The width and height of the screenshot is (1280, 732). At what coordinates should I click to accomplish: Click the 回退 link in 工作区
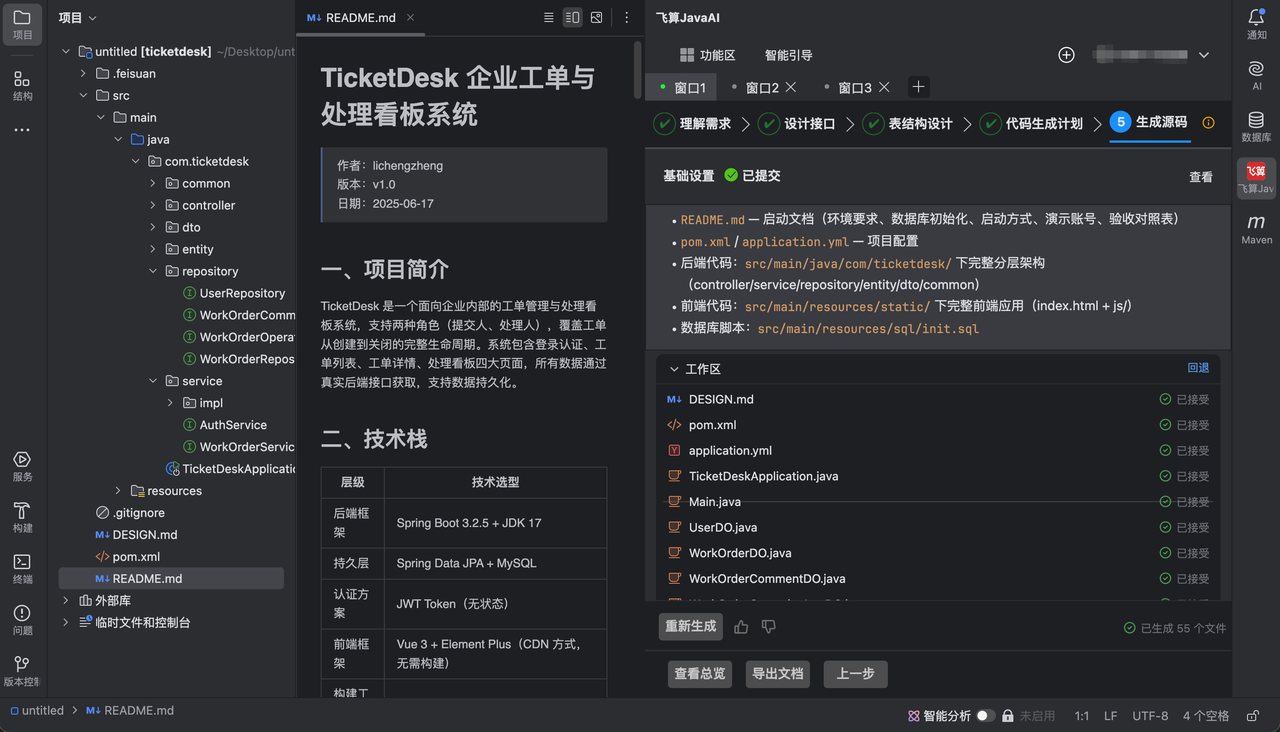tap(1198, 368)
